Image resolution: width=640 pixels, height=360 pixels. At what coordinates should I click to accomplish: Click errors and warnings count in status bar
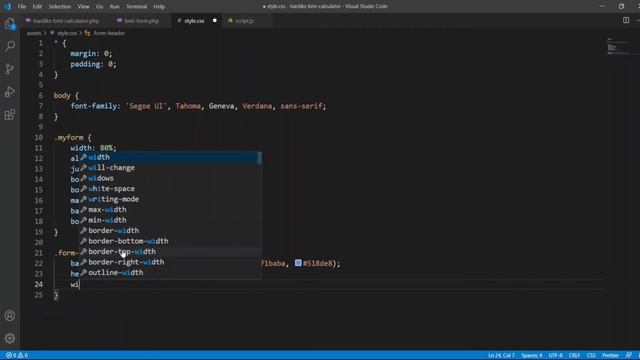pos(17,356)
